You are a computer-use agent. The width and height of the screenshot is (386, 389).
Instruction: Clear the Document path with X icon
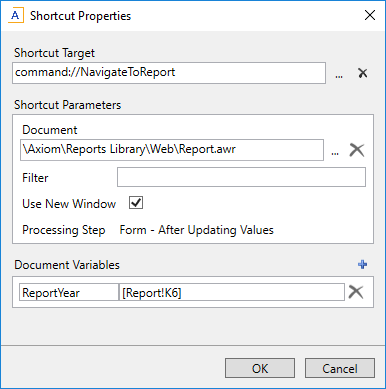pyautogui.click(x=357, y=150)
